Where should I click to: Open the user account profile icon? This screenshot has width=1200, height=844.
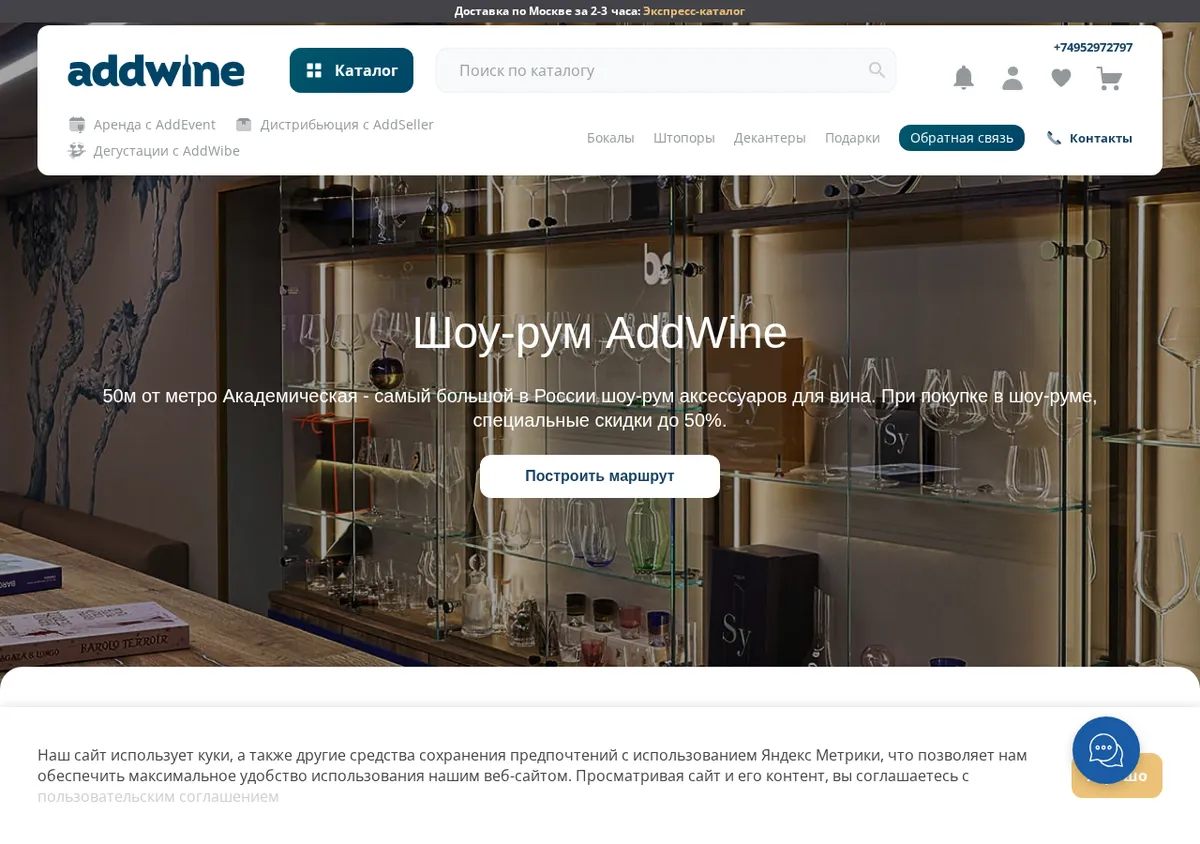tap(1012, 78)
